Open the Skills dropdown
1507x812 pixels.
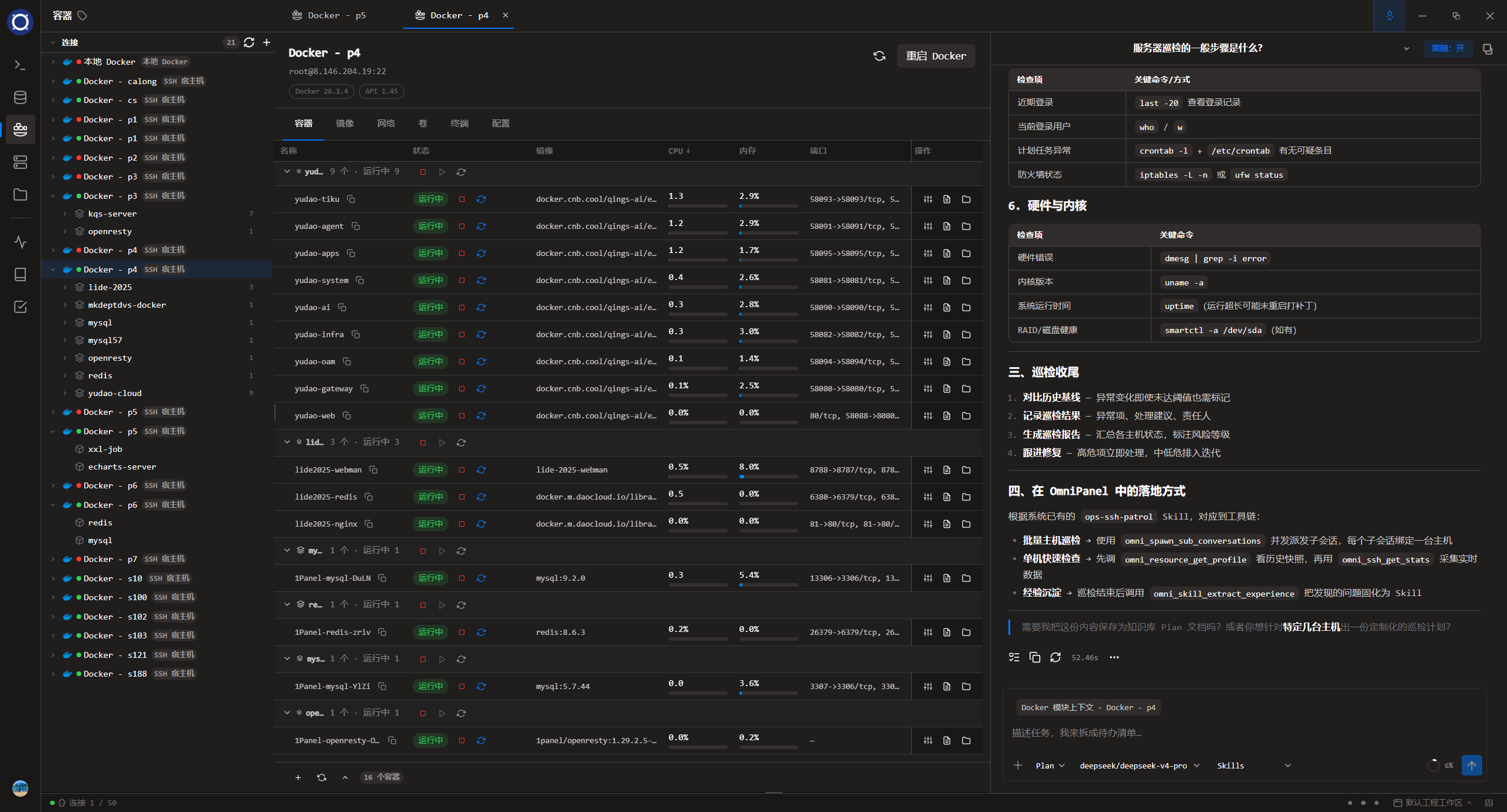[1253, 766]
